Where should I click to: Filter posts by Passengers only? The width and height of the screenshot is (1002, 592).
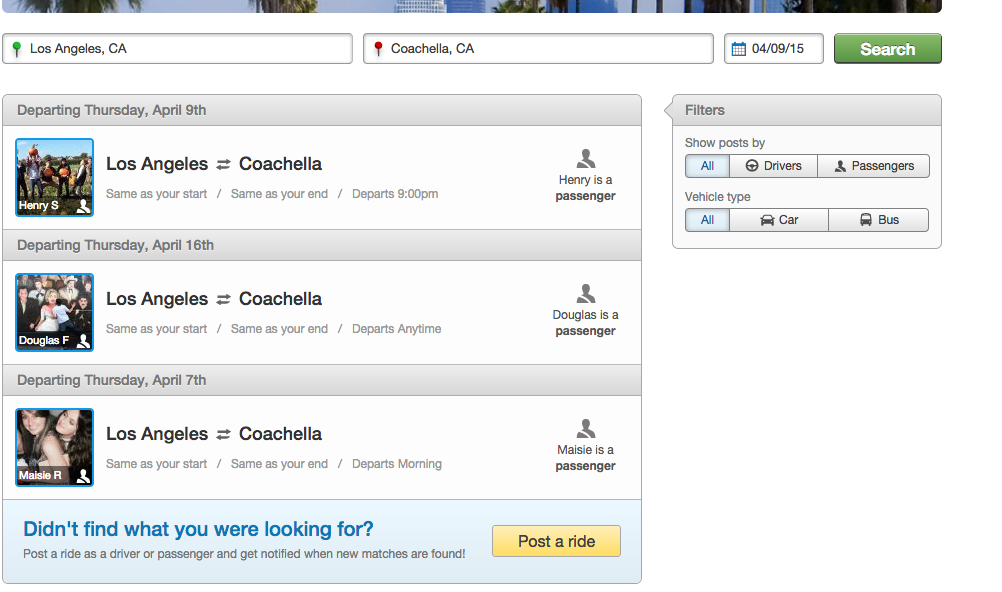point(874,166)
